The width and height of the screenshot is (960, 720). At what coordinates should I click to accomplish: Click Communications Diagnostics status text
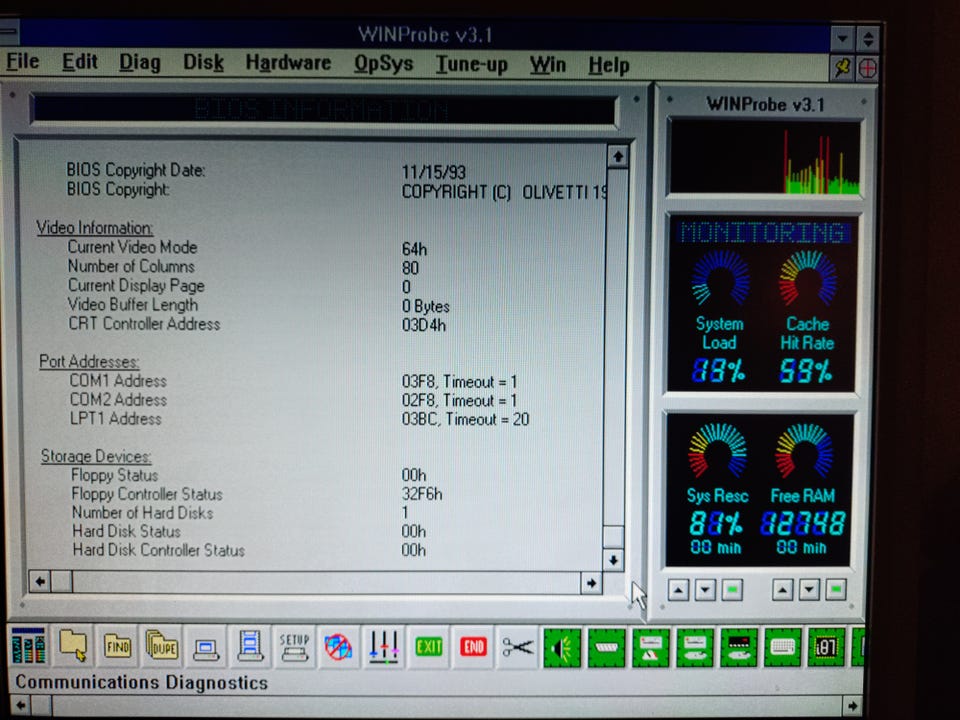pyautogui.click(x=141, y=682)
